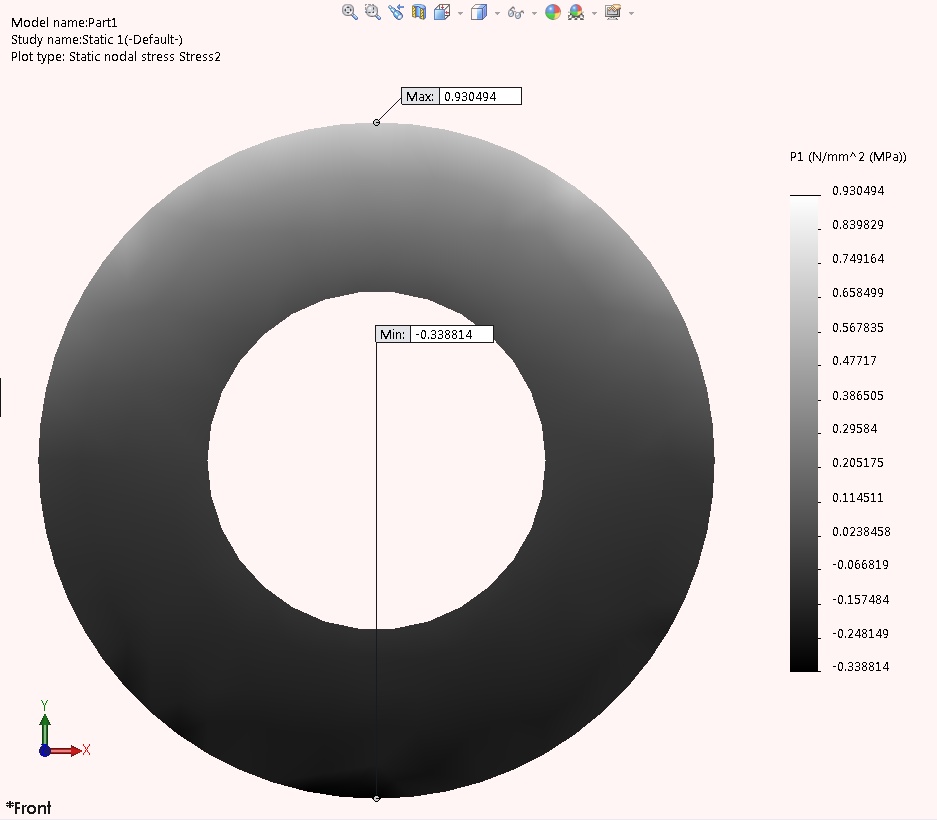Screen dimensions: 937x820
Task: Click the legend title P1 (N/mm^2 (MPa))
Action: coord(848,157)
